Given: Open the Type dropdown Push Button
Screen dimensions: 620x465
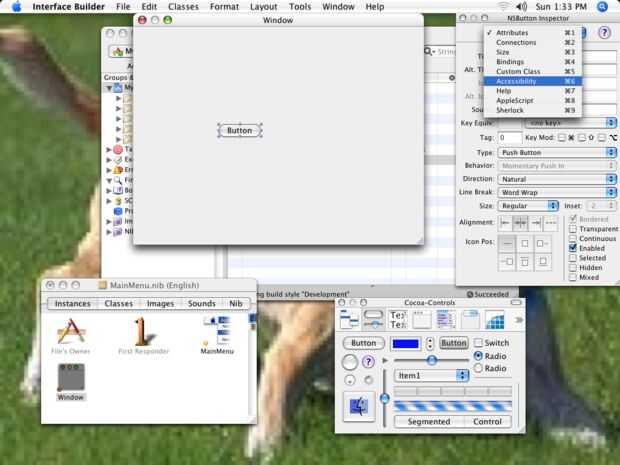Looking at the screenshot, I should point(557,153).
